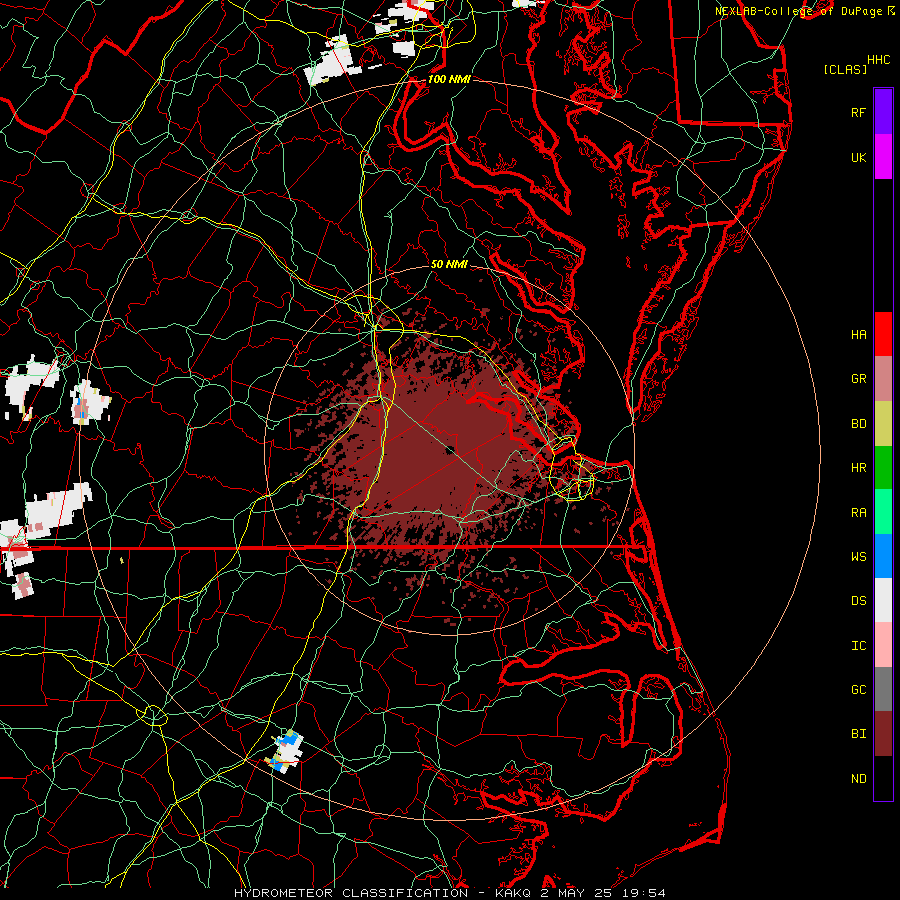This screenshot has width=900, height=900.
Task: Click the GR legend label
Action: 859,379
